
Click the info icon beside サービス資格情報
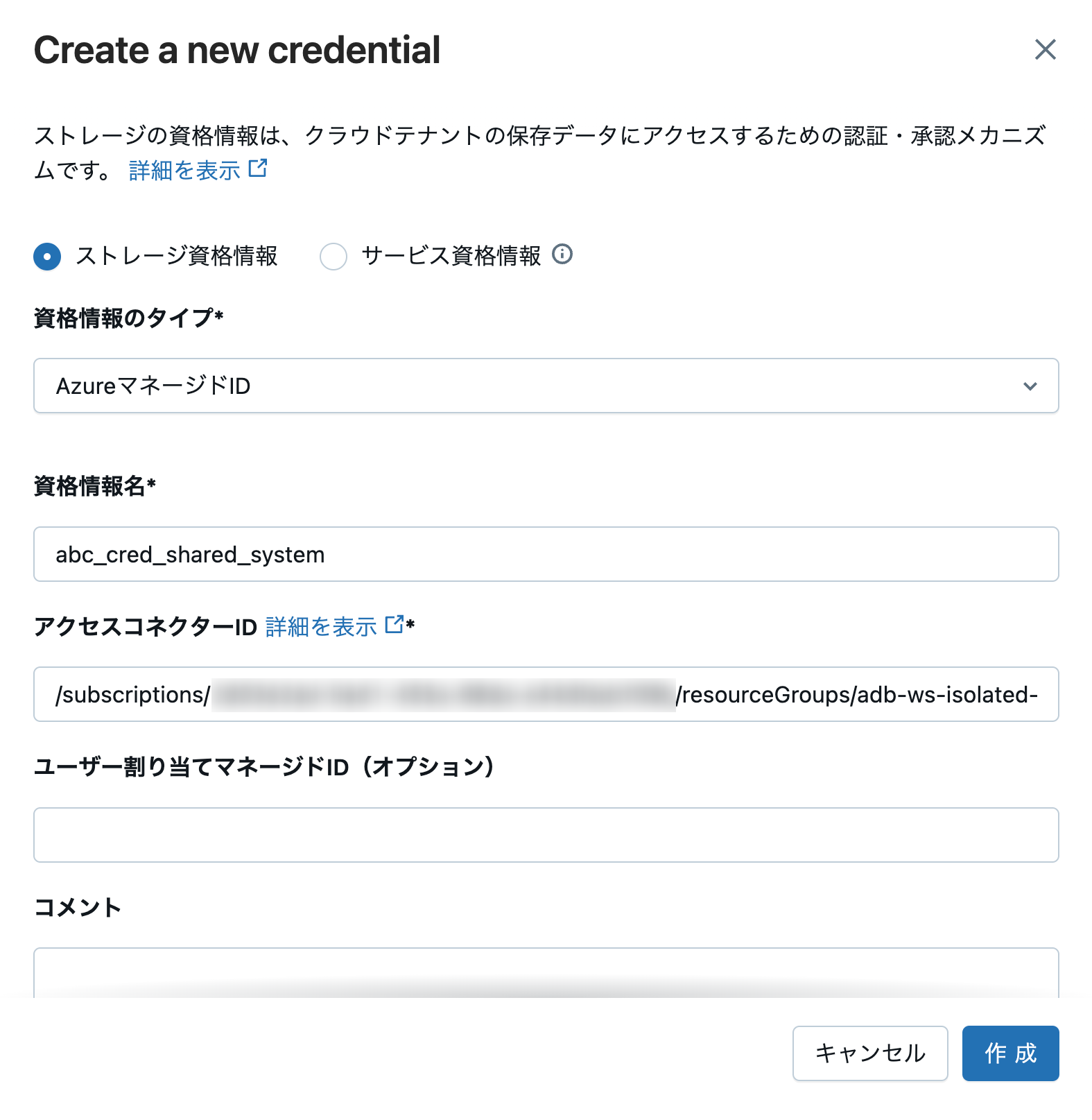(562, 255)
